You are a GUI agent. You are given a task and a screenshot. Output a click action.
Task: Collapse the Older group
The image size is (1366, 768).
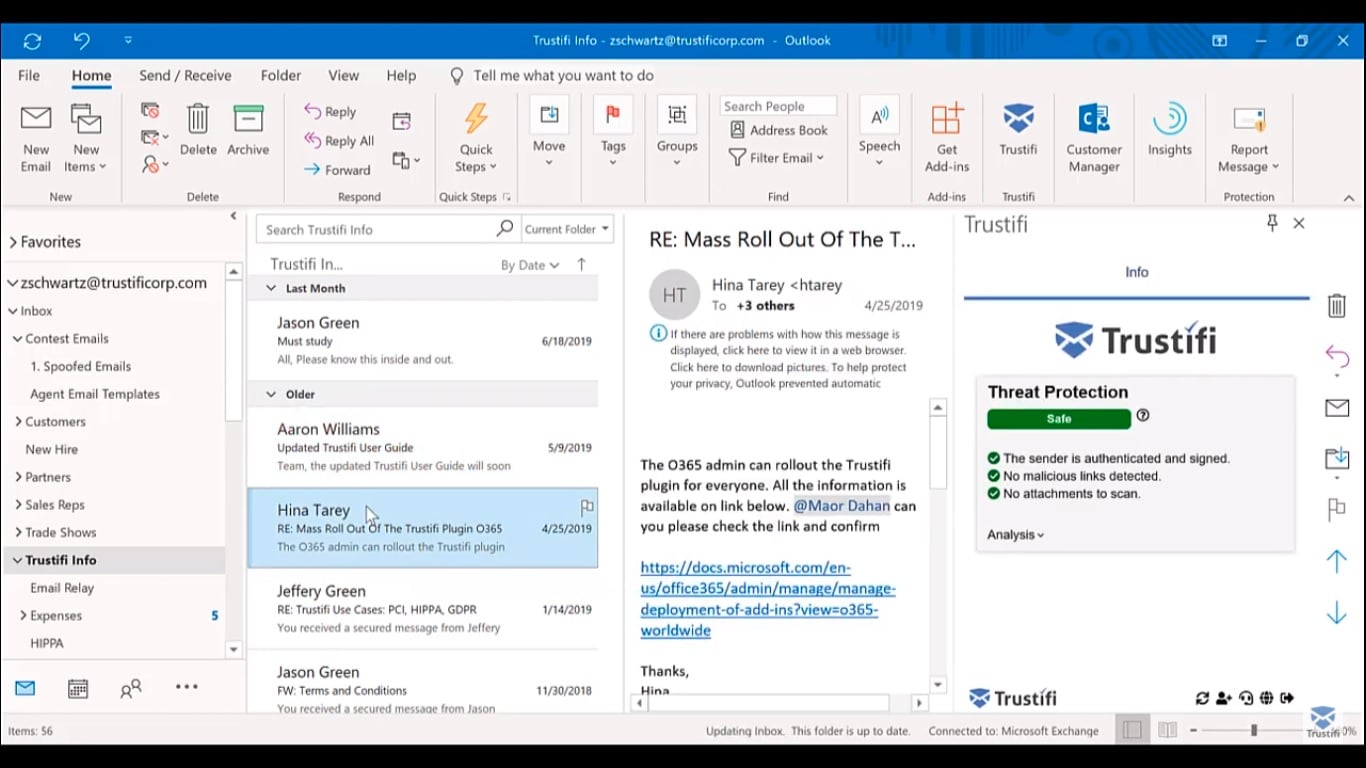coord(271,394)
